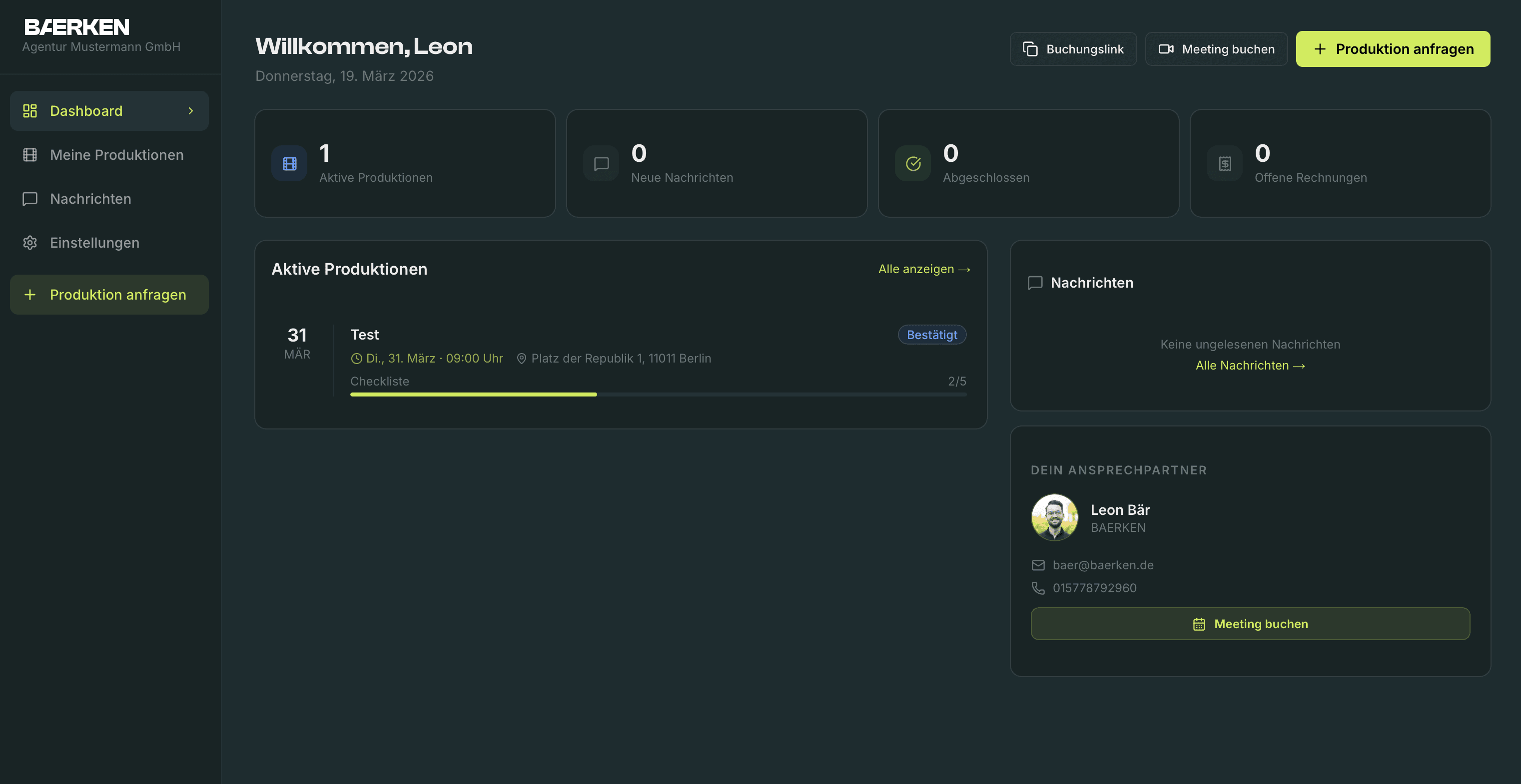Screen dimensions: 1521x784
Task: Go to Nachrichten in the sidebar
Action: pyautogui.click(x=90, y=199)
